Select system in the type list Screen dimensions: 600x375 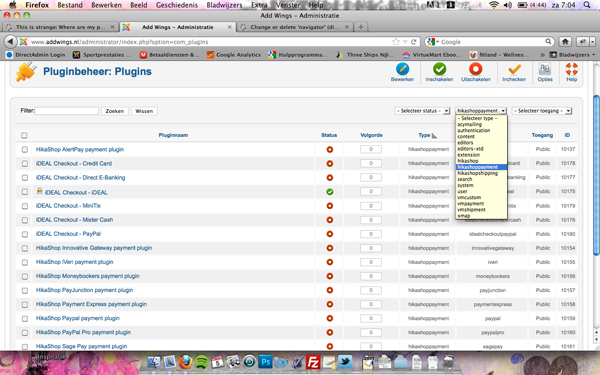(465, 186)
